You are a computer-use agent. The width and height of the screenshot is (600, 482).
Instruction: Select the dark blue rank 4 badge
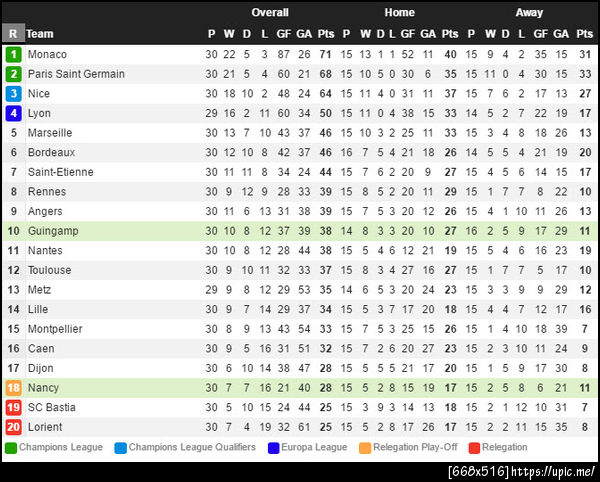(x=13, y=113)
